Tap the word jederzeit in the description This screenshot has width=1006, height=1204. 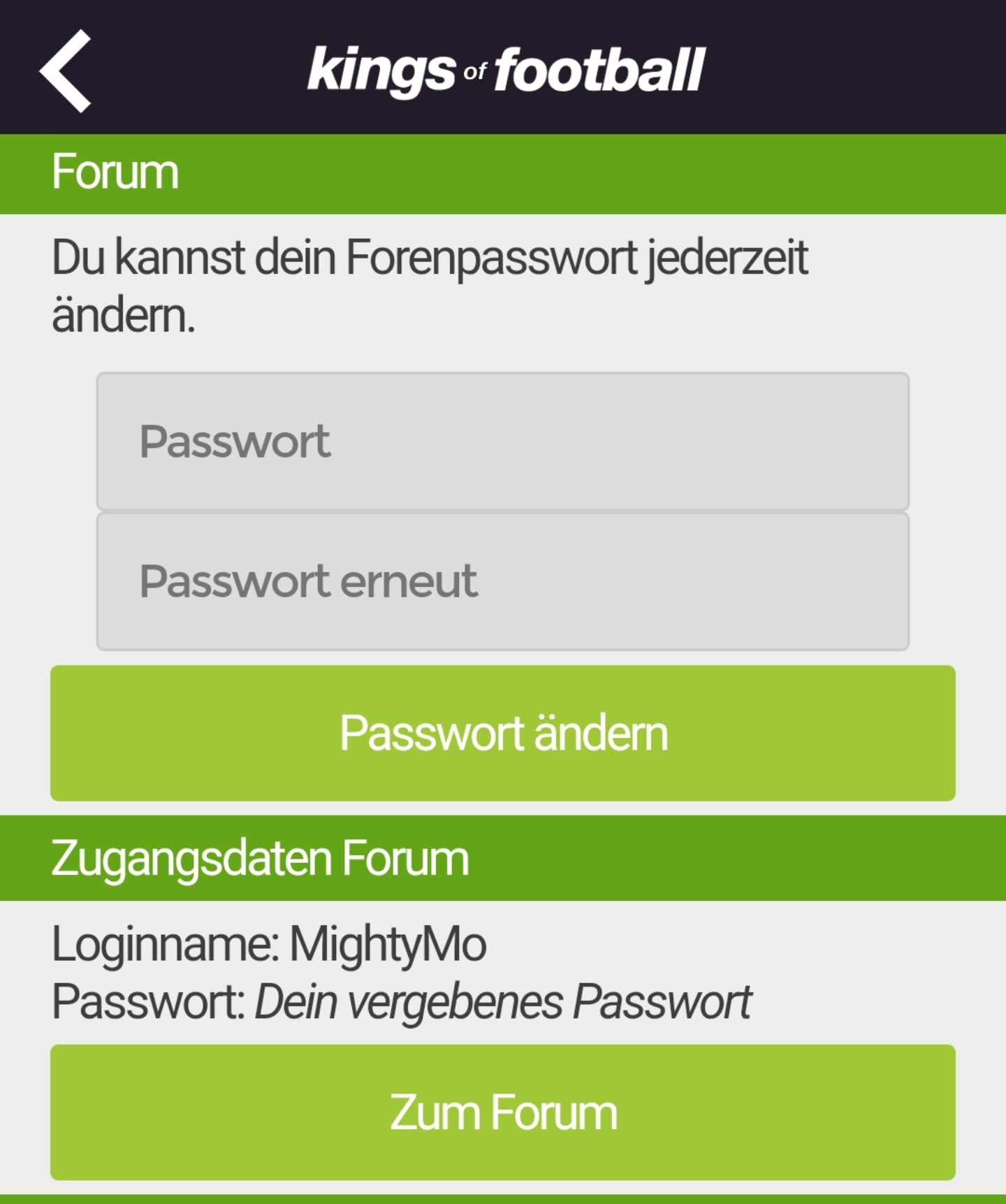[x=727, y=259]
